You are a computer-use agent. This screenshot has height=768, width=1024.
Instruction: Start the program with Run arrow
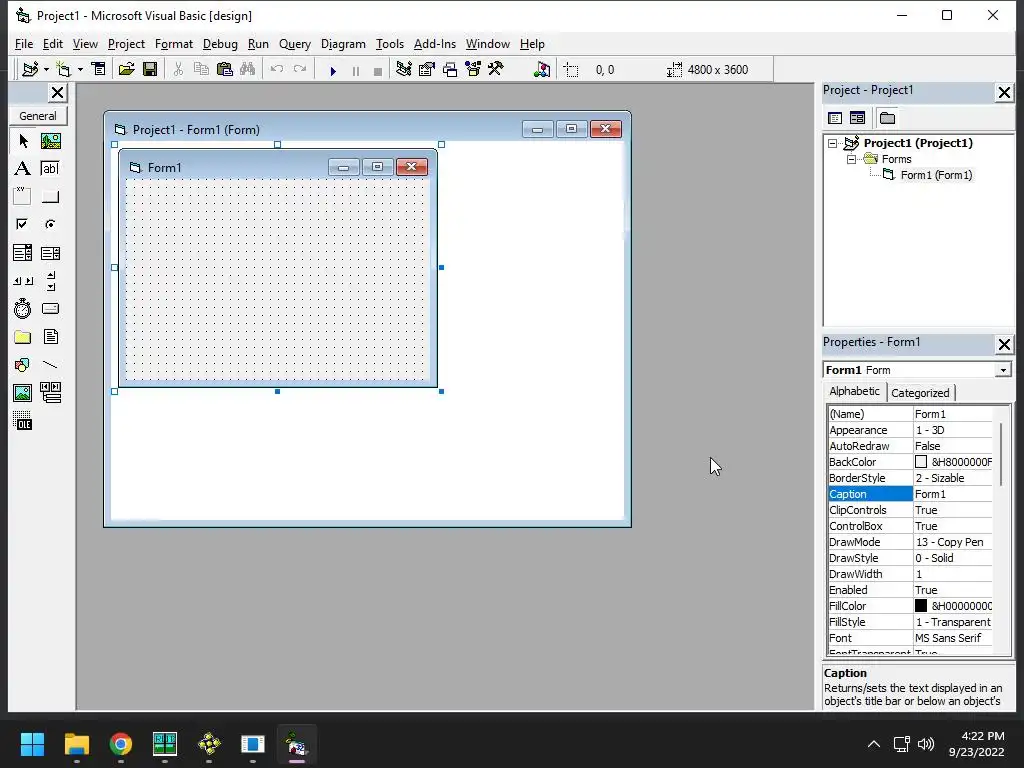point(333,71)
